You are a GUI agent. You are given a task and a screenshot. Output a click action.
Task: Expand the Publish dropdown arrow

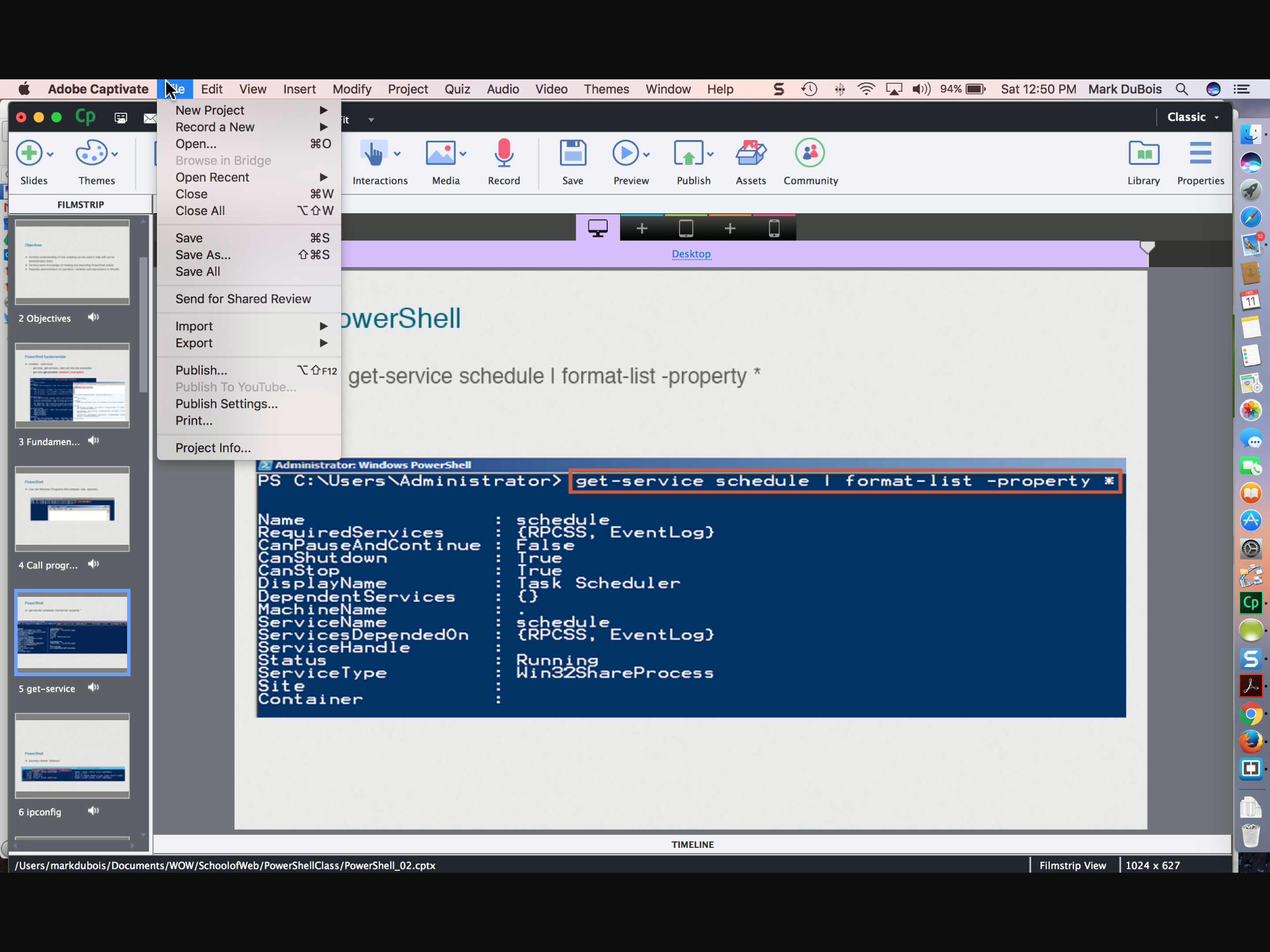pyautogui.click(x=710, y=154)
